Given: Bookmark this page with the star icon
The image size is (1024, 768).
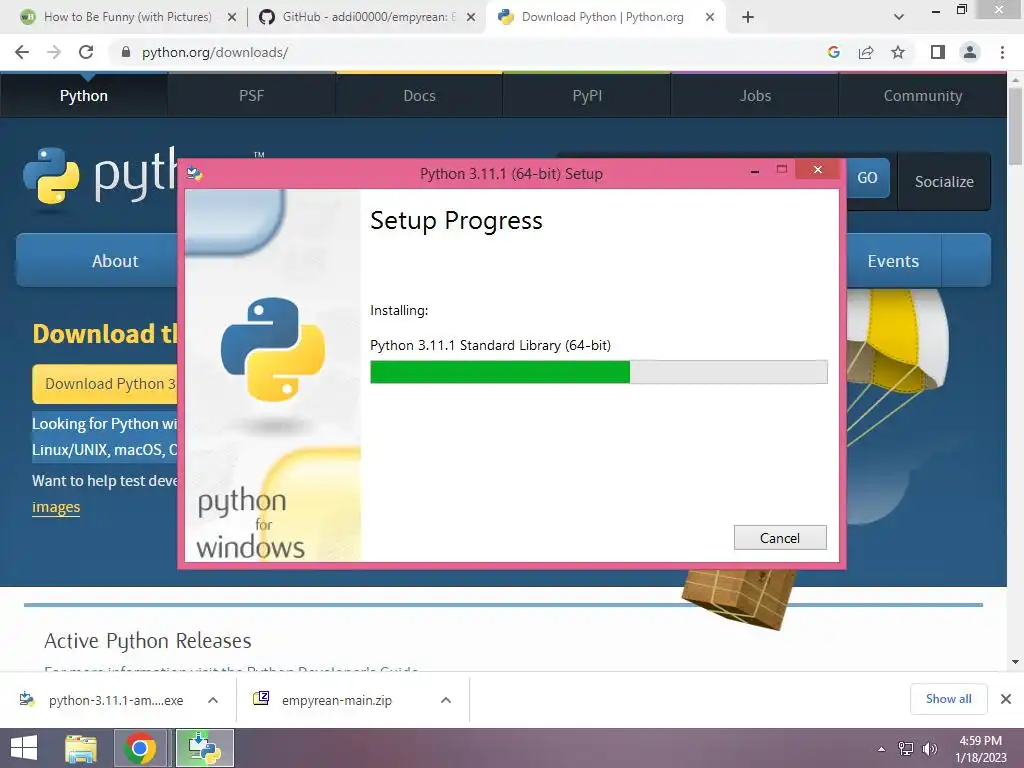Looking at the screenshot, I should click(898, 52).
